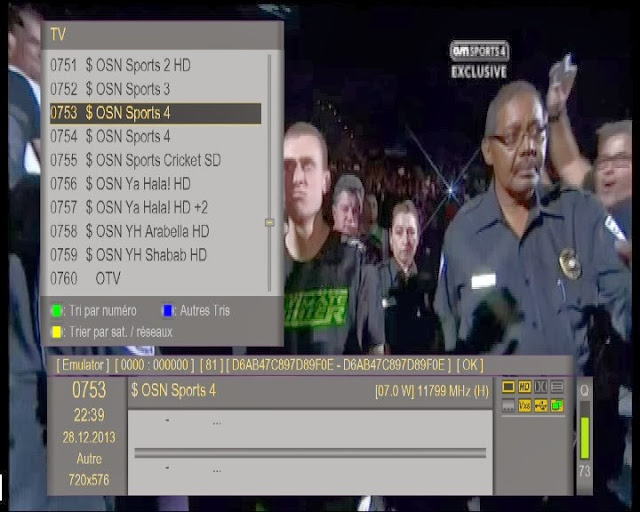Click the green signal quality bar
Screen dimensions: 640x512
pos(584,438)
